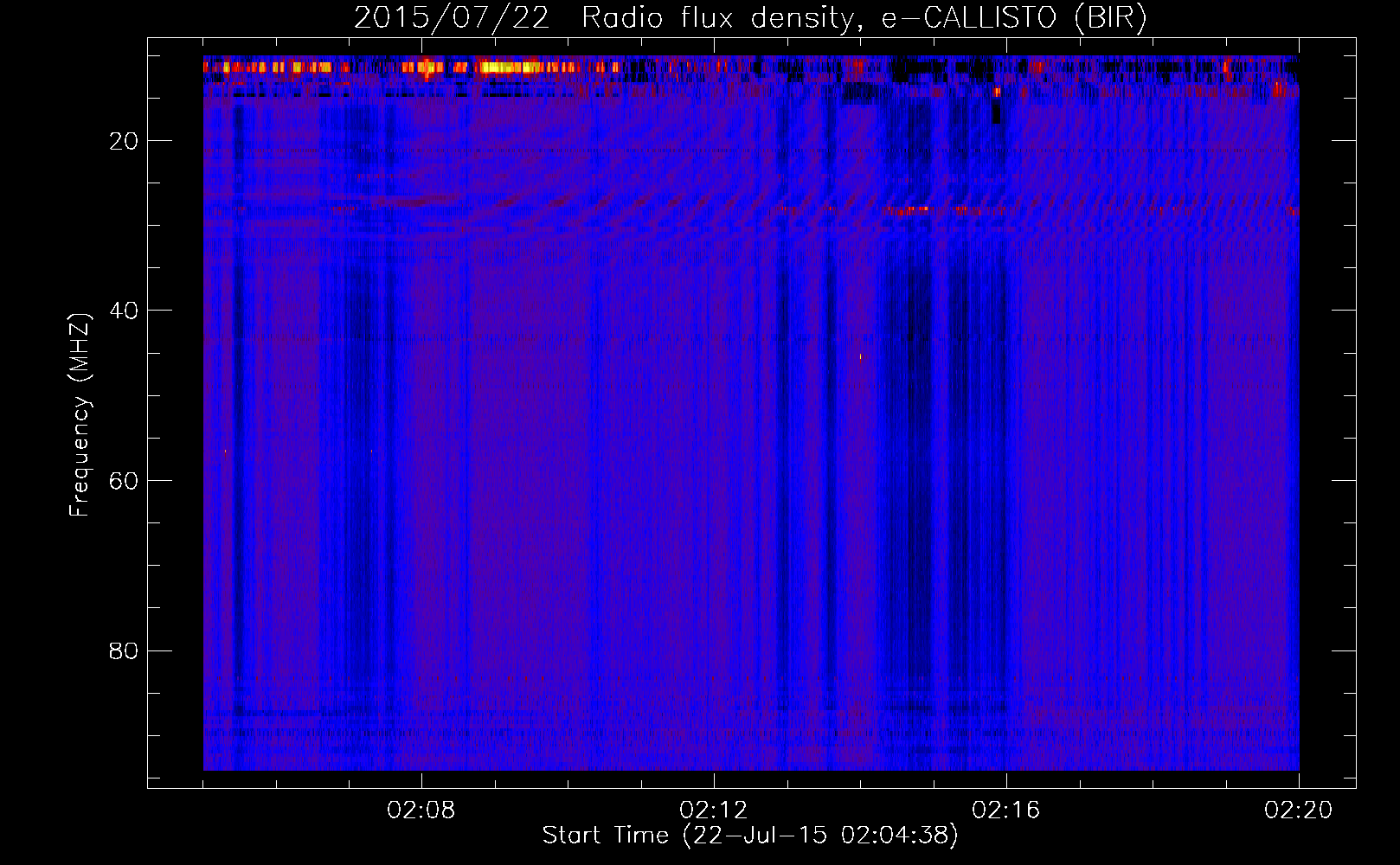Select the date "2015/07/22" in the title
This screenshot has height=865, width=1400.
pos(452,18)
